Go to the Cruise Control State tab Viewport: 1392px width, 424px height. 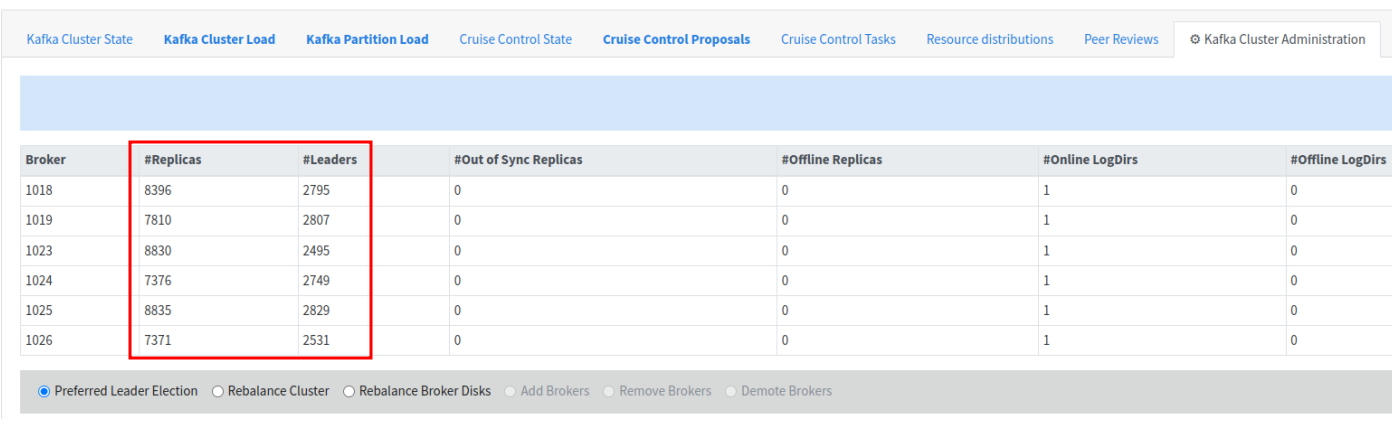(x=516, y=40)
